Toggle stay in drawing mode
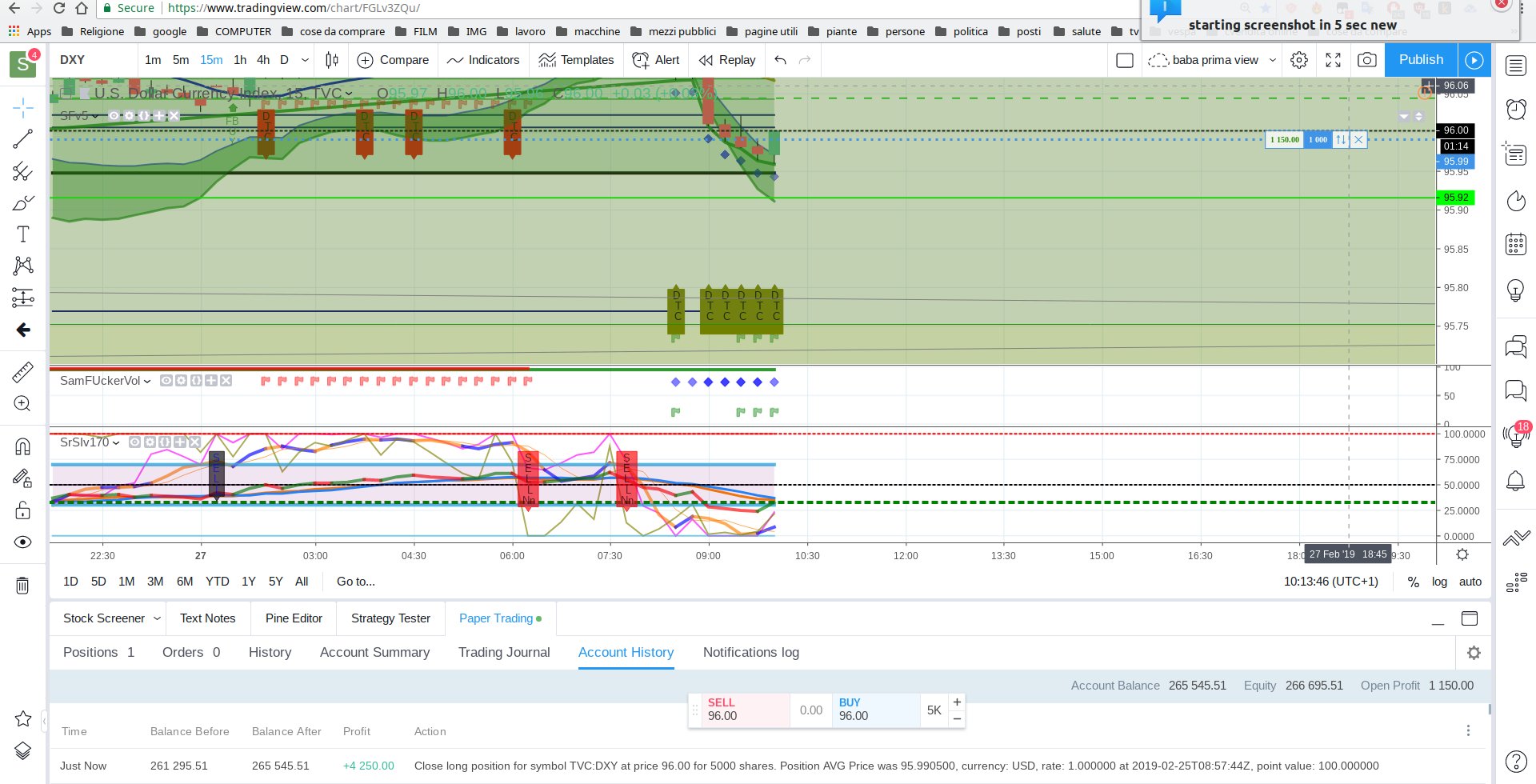The width and height of the screenshot is (1536, 784). [22, 478]
